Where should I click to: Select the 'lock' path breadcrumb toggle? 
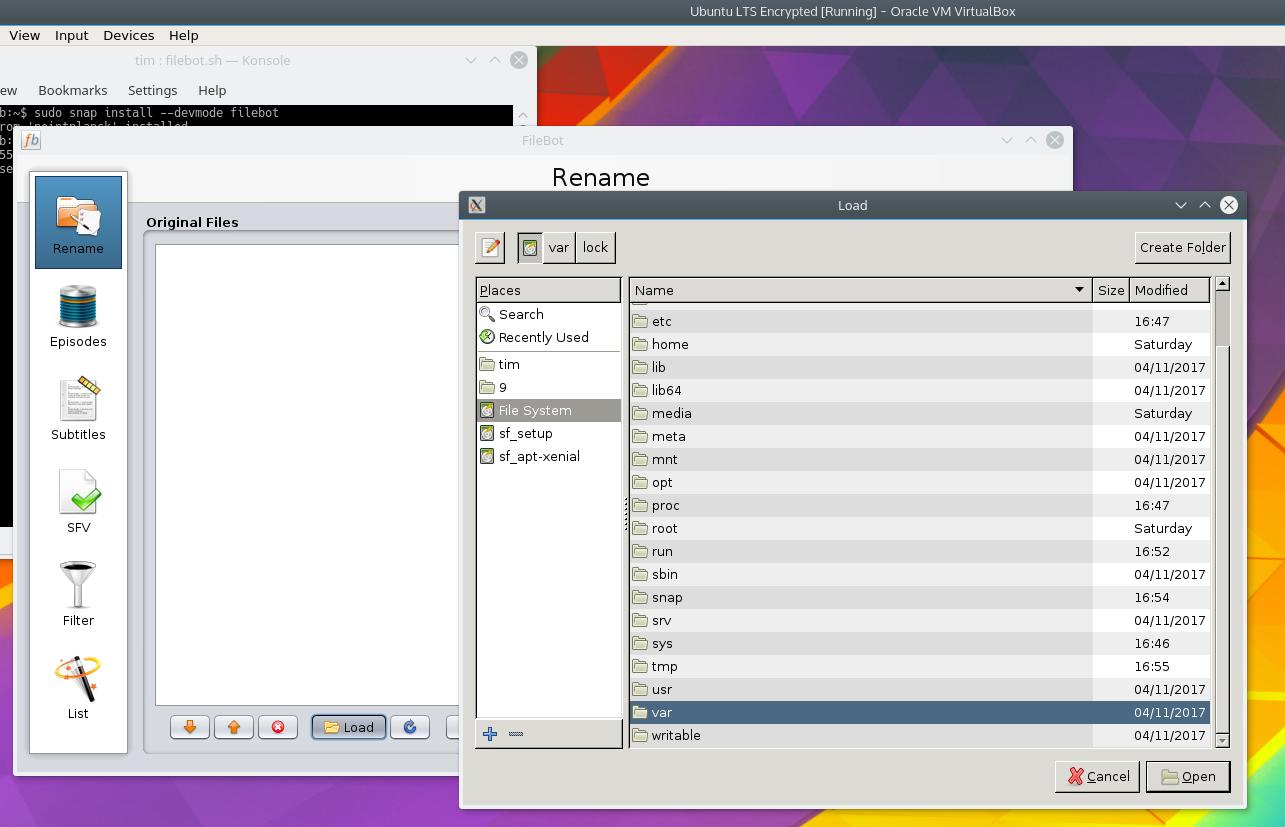[596, 247]
